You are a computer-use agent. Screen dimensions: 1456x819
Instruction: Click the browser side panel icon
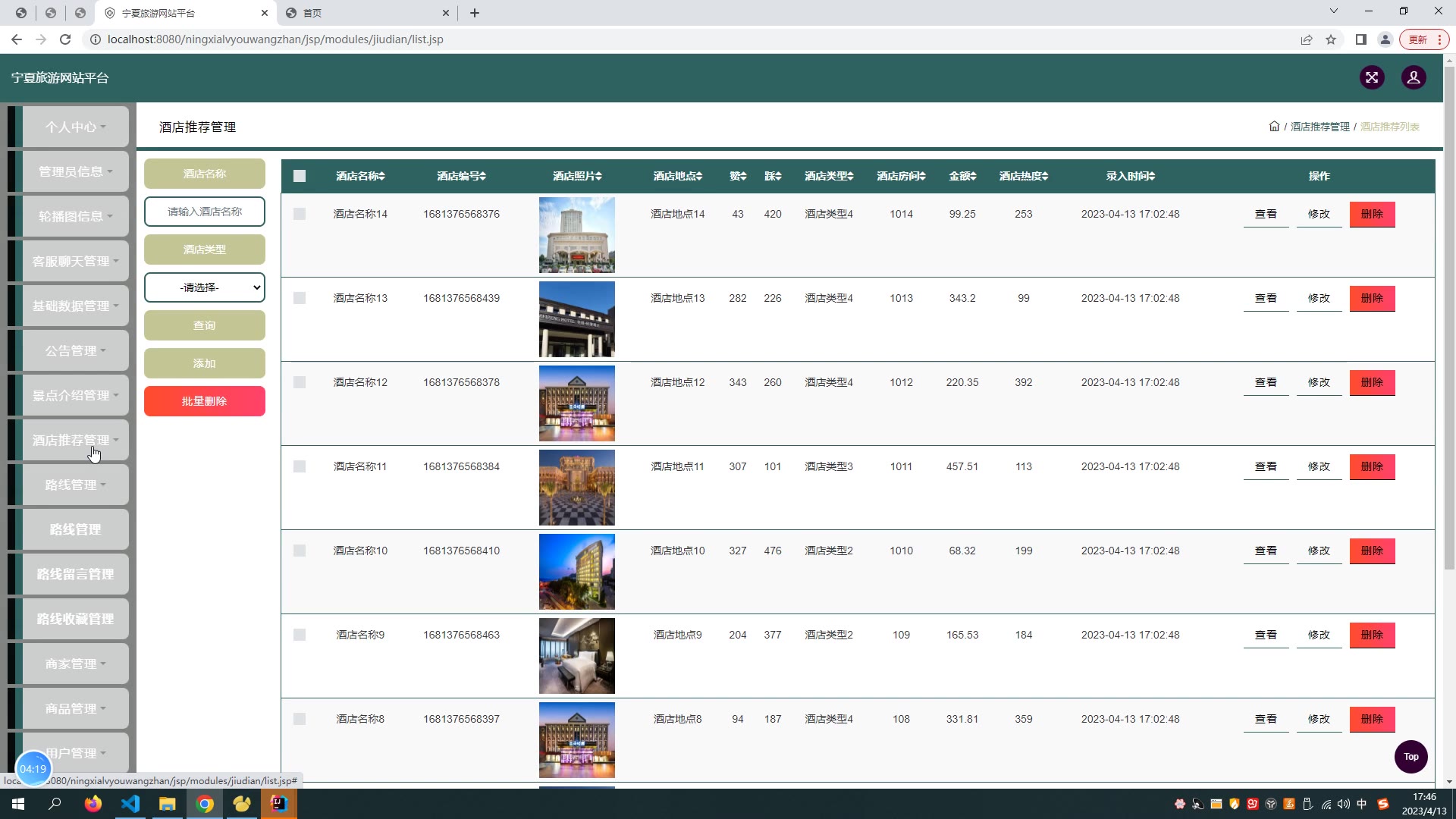coord(1360,39)
